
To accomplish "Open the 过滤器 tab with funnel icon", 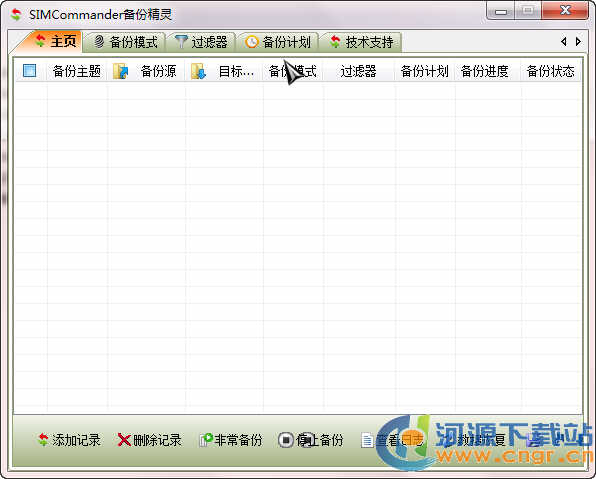I will pos(201,42).
